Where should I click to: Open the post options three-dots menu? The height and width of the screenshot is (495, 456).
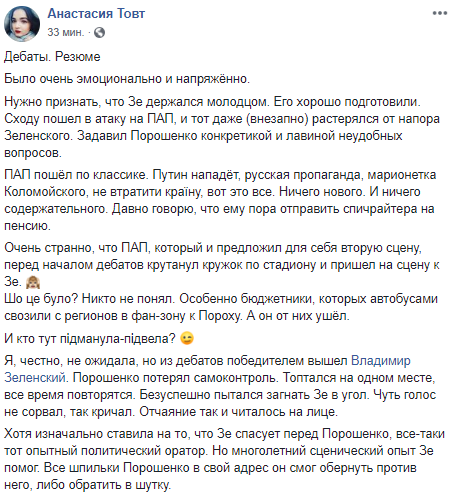click(440, 13)
